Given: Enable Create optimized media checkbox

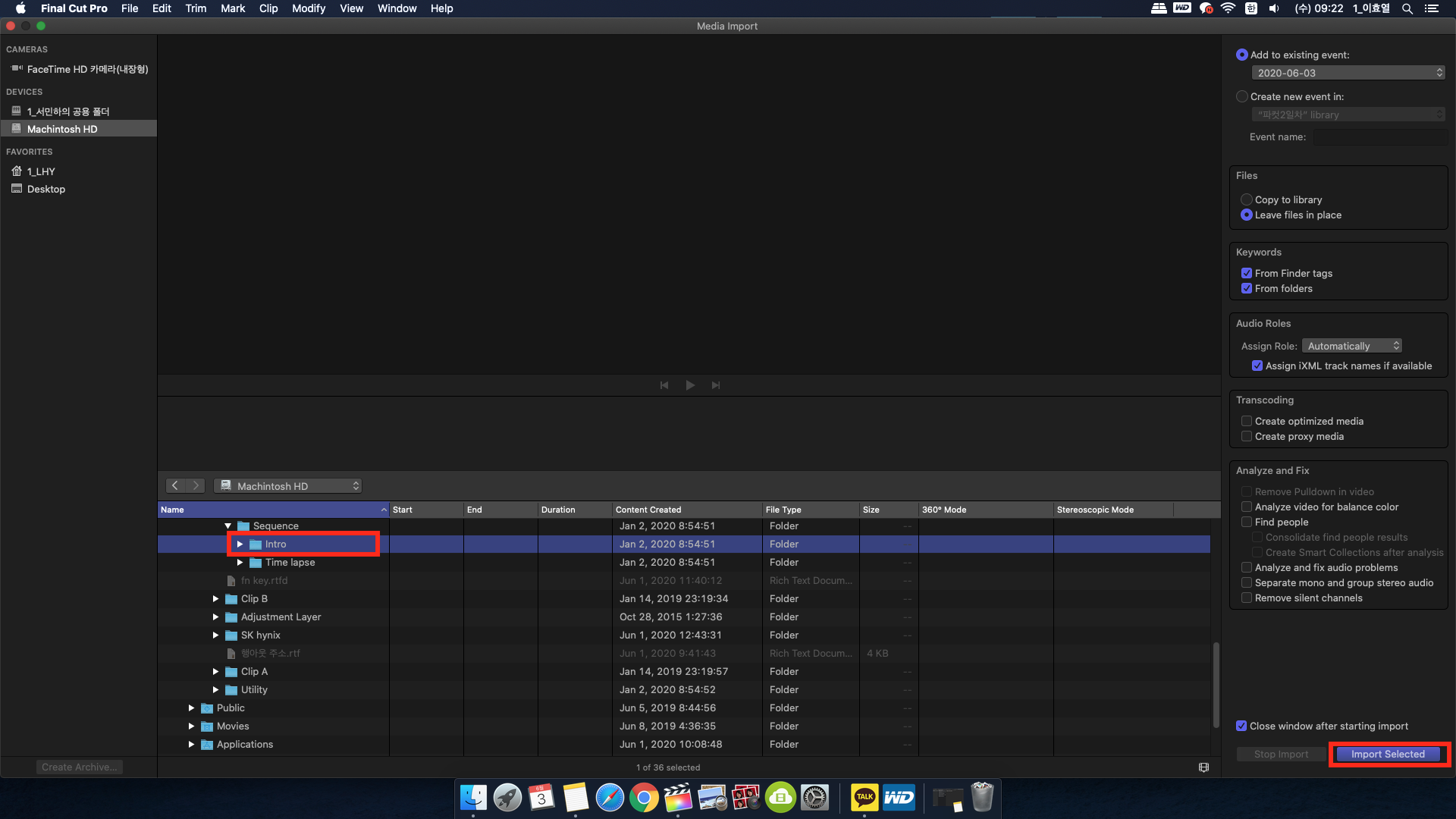Looking at the screenshot, I should (x=1247, y=421).
